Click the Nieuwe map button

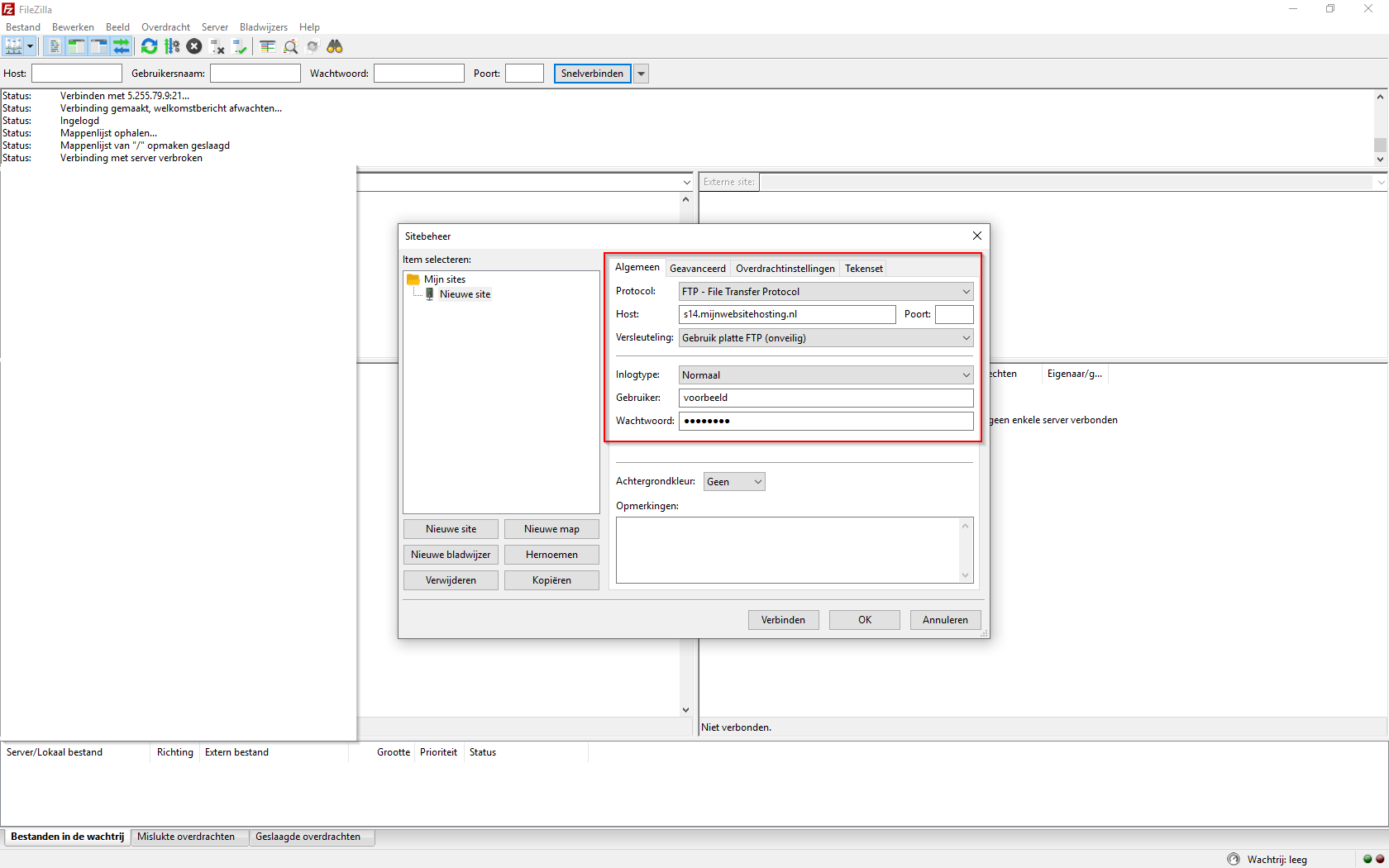point(551,529)
